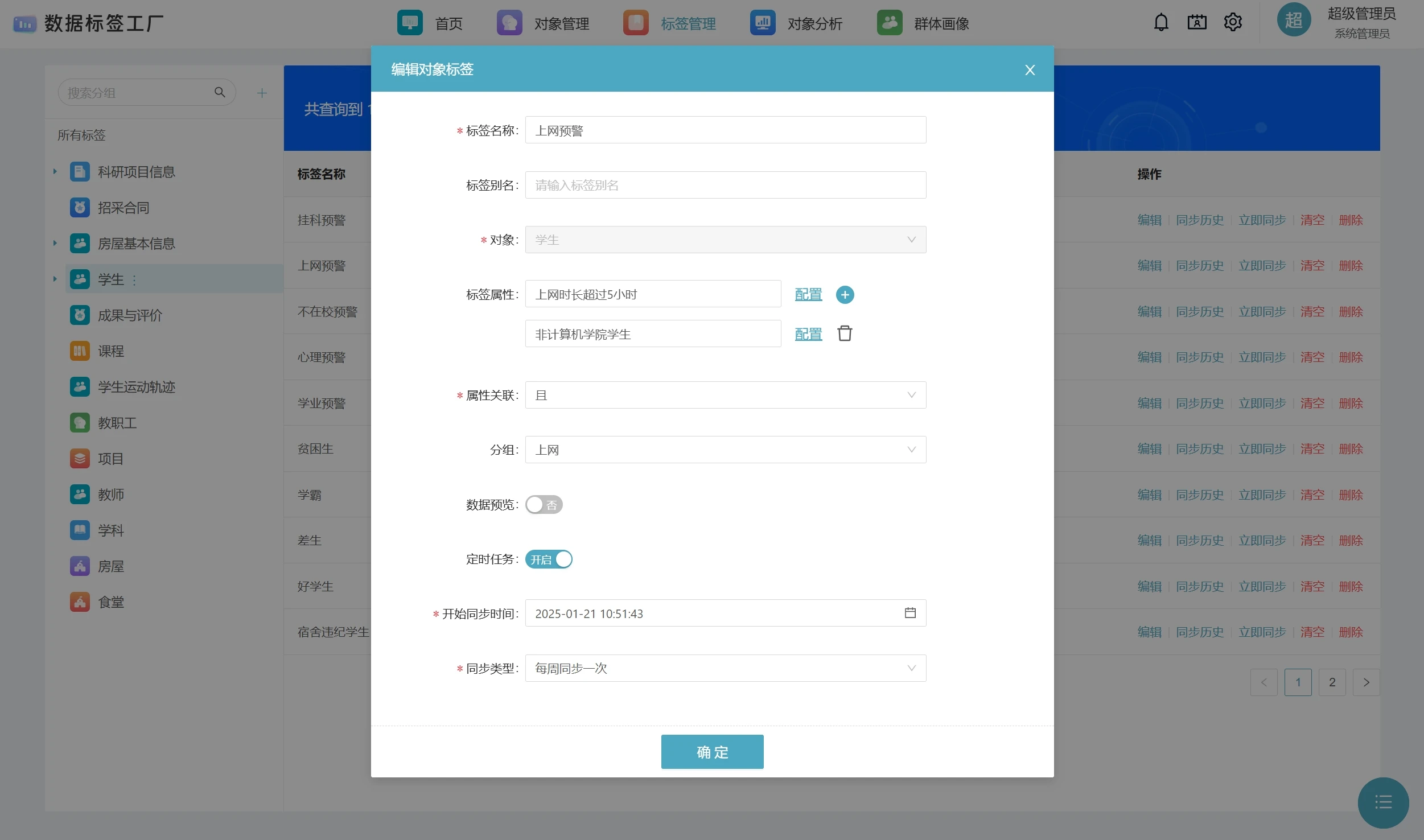Turn off the 定时任务 switch
This screenshot has width=1424, height=840.
tap(549, 559)
